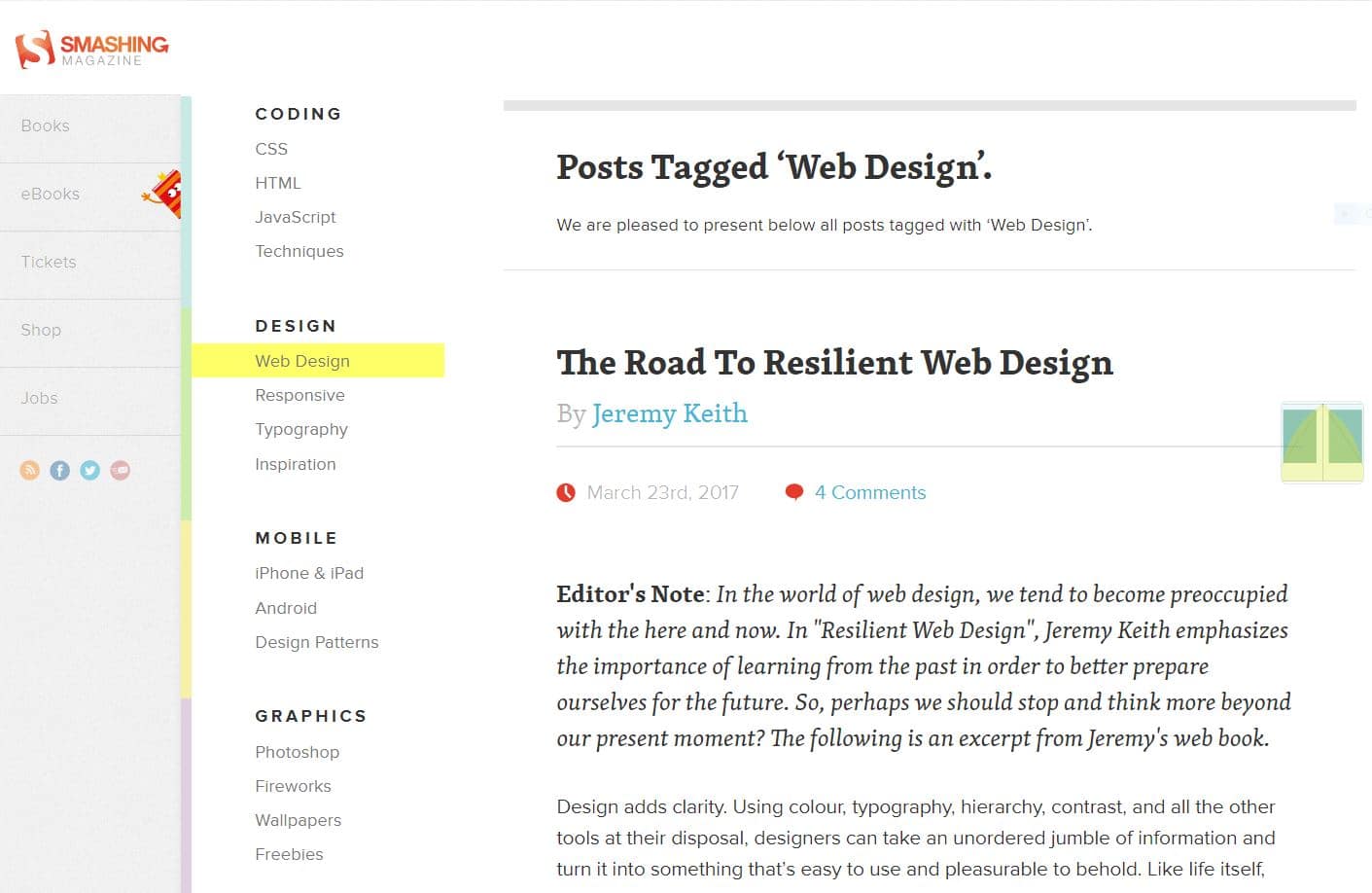Open The Road To Resilient Web Design article
This screenshot has width=1372, height=893.
(834, 363)
